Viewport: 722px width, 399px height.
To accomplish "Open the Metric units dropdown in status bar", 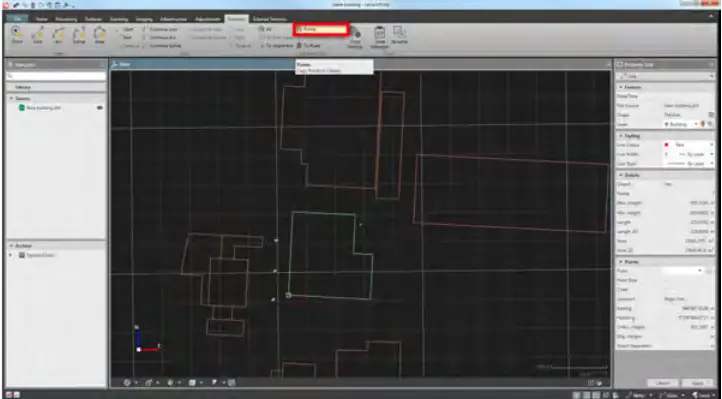I will click(640, 395).
